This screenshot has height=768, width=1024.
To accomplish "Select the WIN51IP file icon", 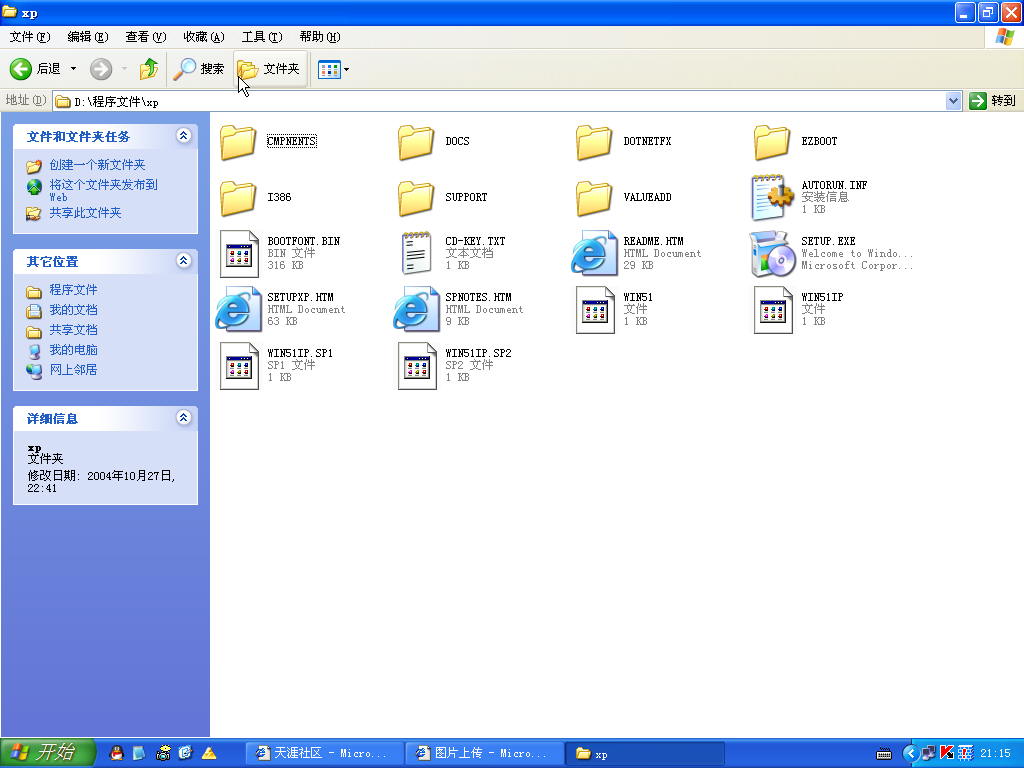I will [773, 310].
